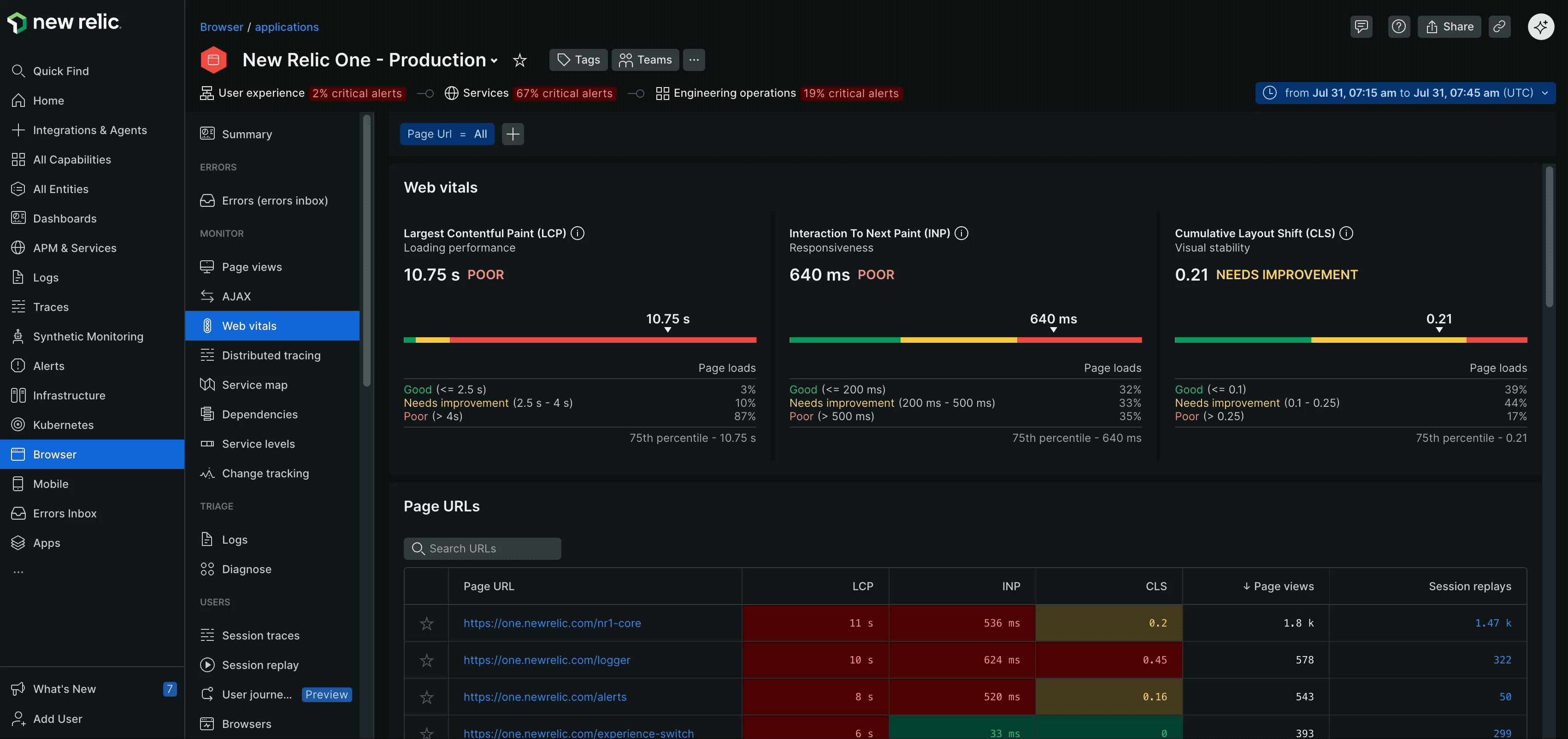1568x739 pixels.
Task: Click the Share button
Action: point(1449,27)
